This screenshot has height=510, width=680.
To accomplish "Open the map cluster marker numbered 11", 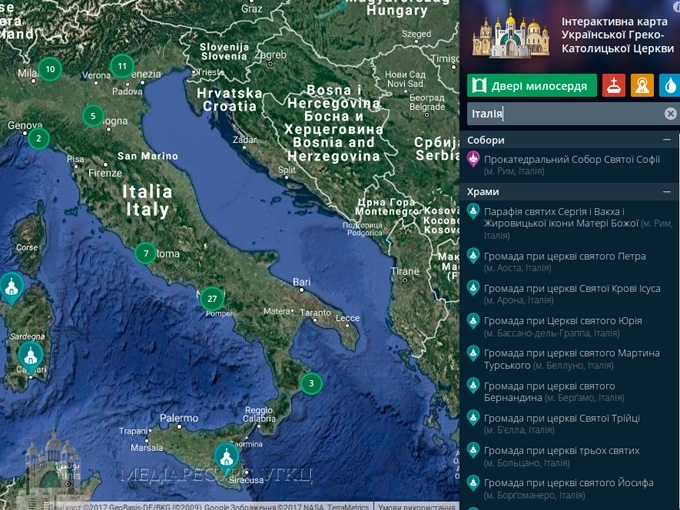I will click(122, 66).
